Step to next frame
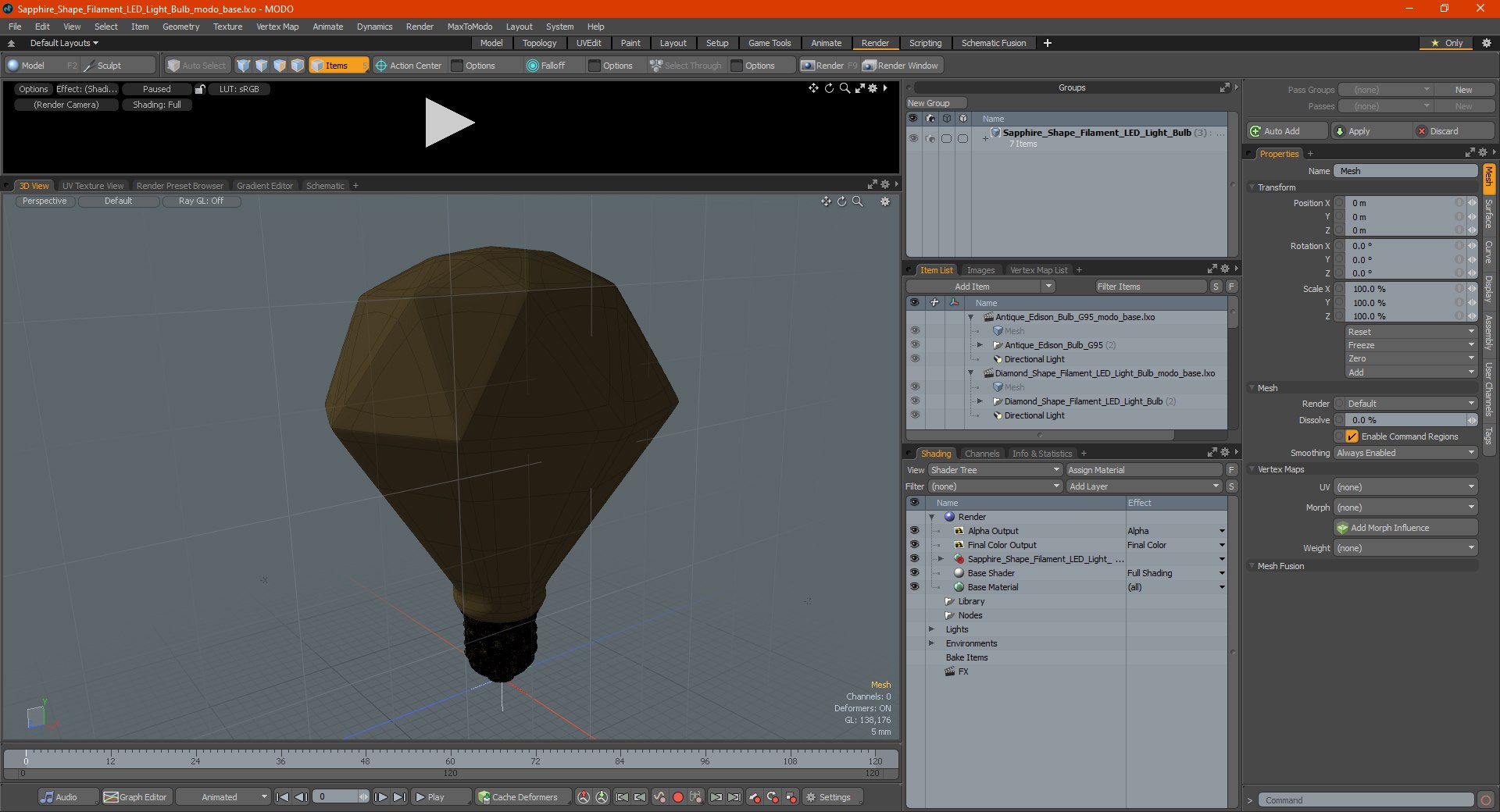The height and width of the screenshot is (812, 1500). tap(381, 797)
